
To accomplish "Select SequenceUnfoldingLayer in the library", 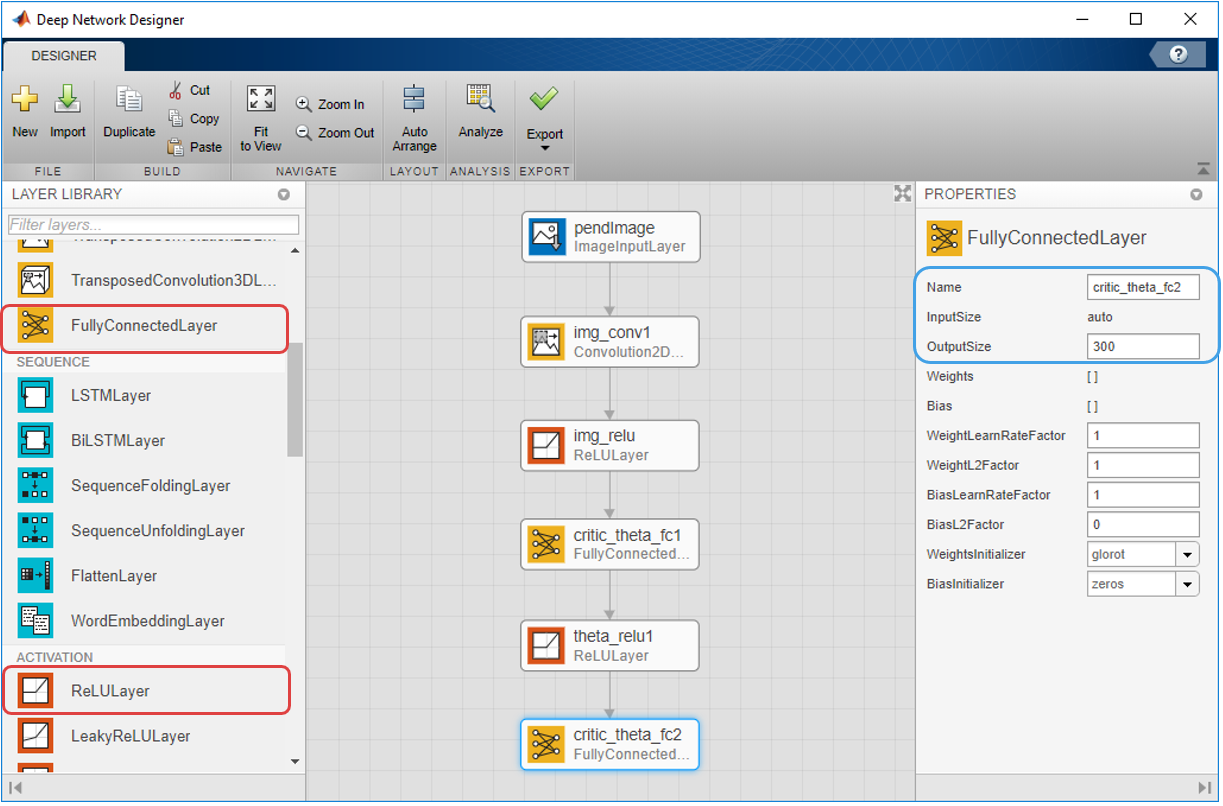I will click(145, 530).
